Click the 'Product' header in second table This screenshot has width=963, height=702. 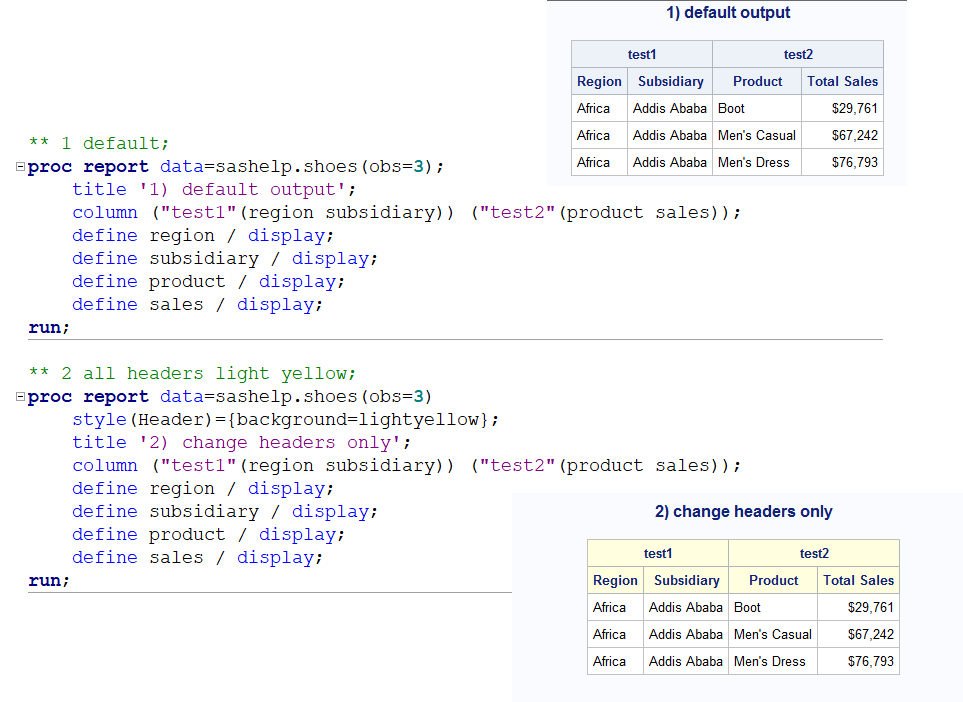tap(772, 580)
